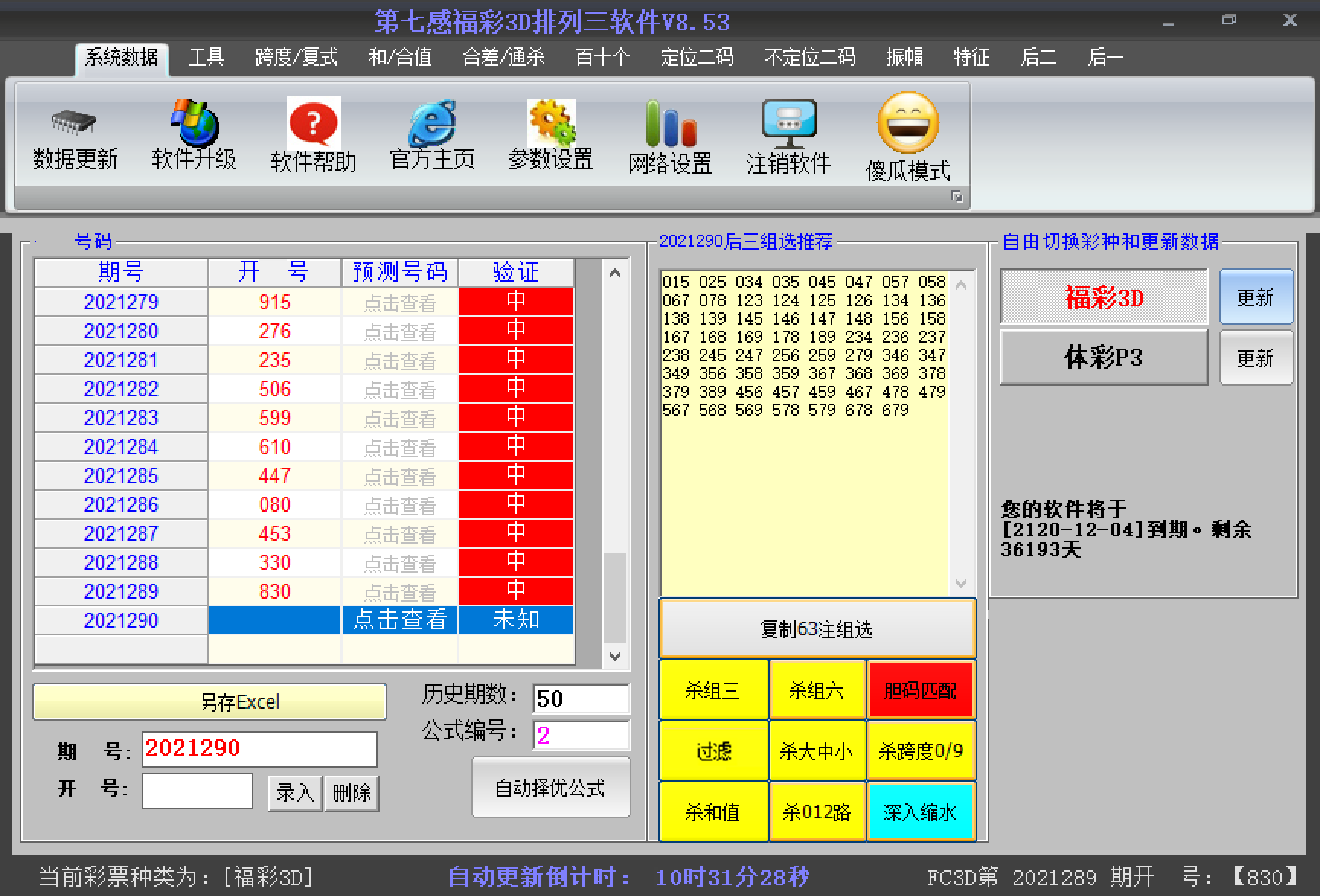Click 验证 column header
This screenshot has height=896, width=1320.
[x=516, y=272]
